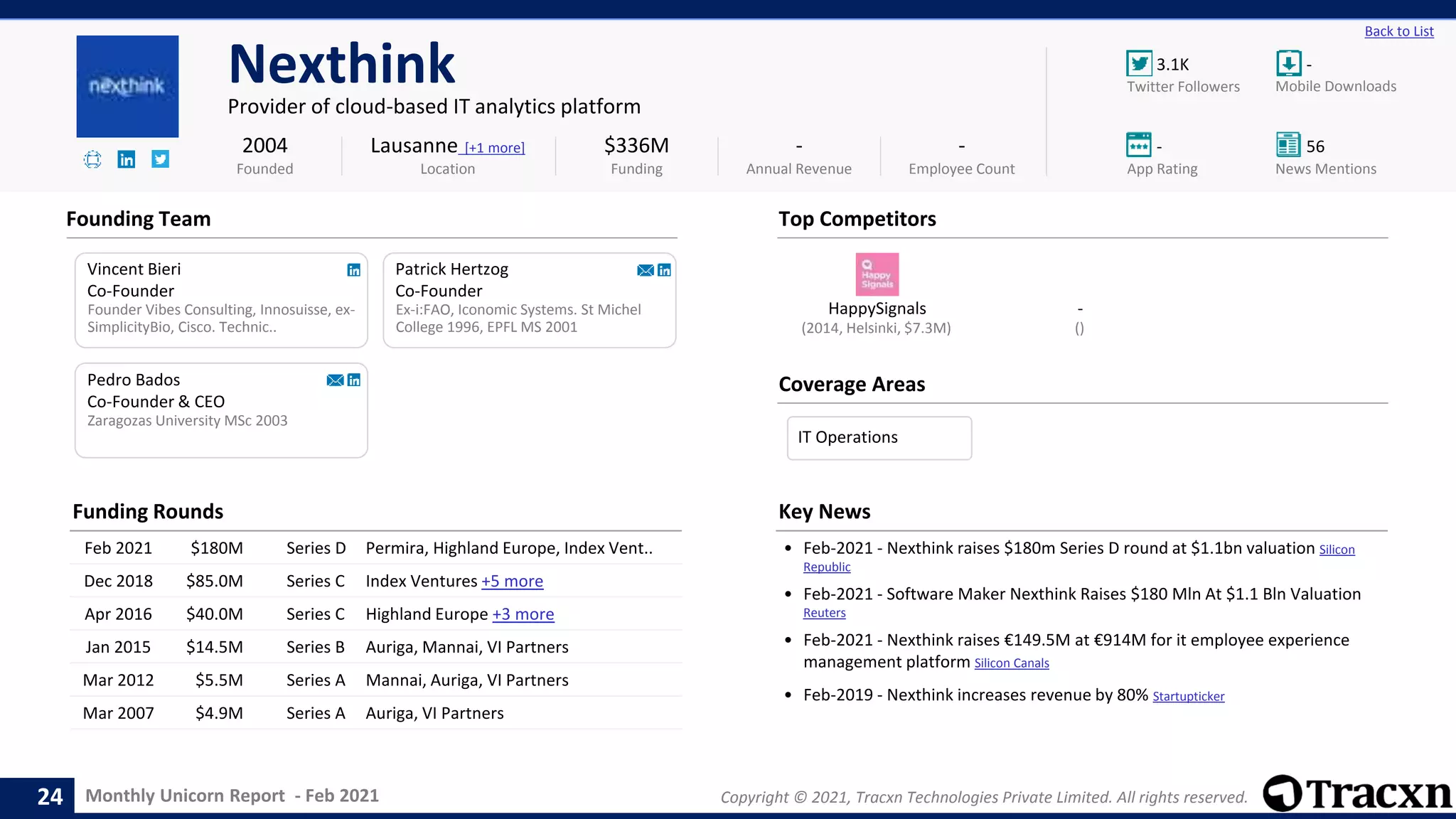
Task: Expand +5 more investors for Dec 2018
Action: point(512,582)
